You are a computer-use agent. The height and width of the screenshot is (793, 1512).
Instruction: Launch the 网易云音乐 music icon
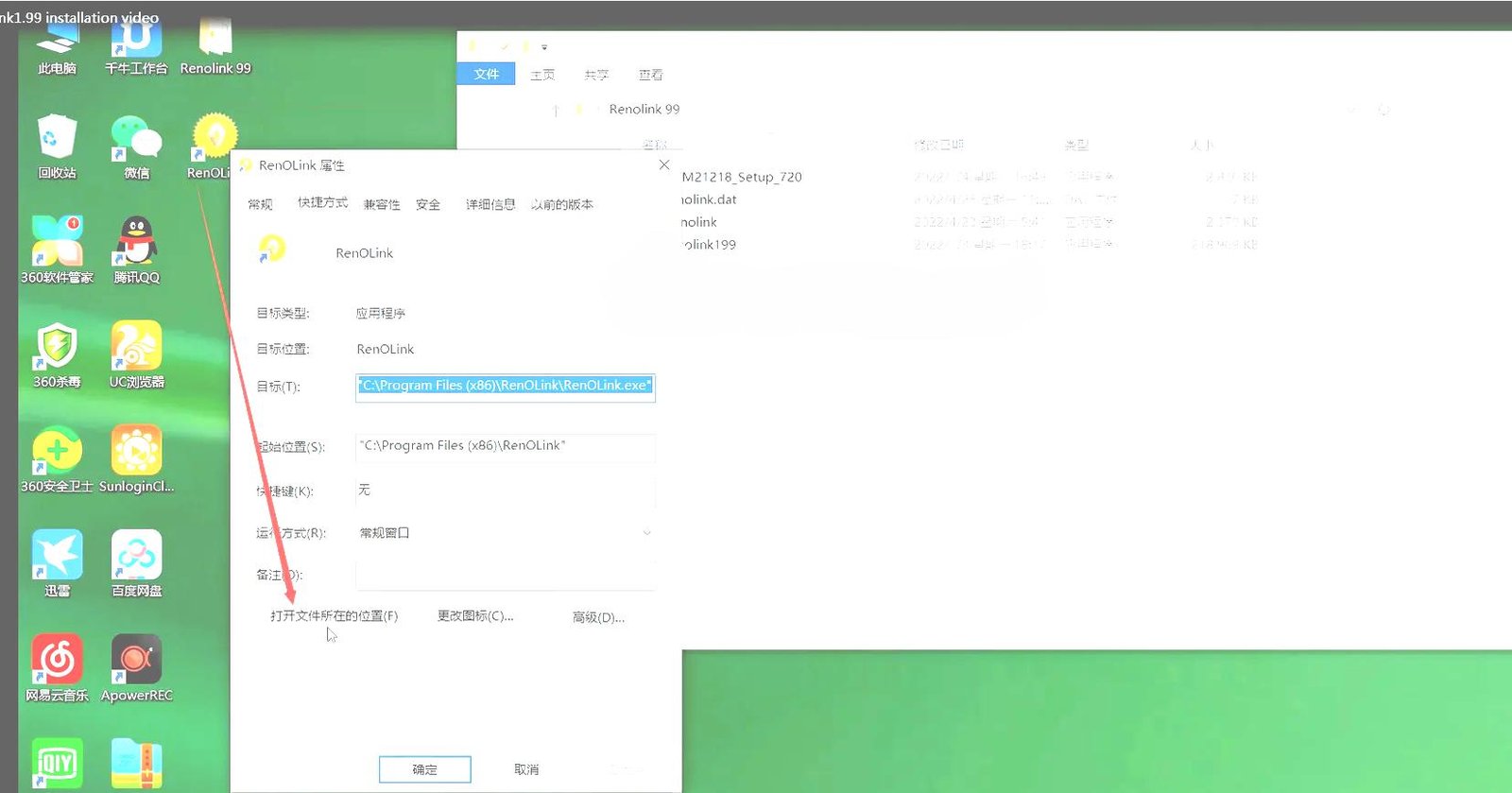(x=57, y=669)
